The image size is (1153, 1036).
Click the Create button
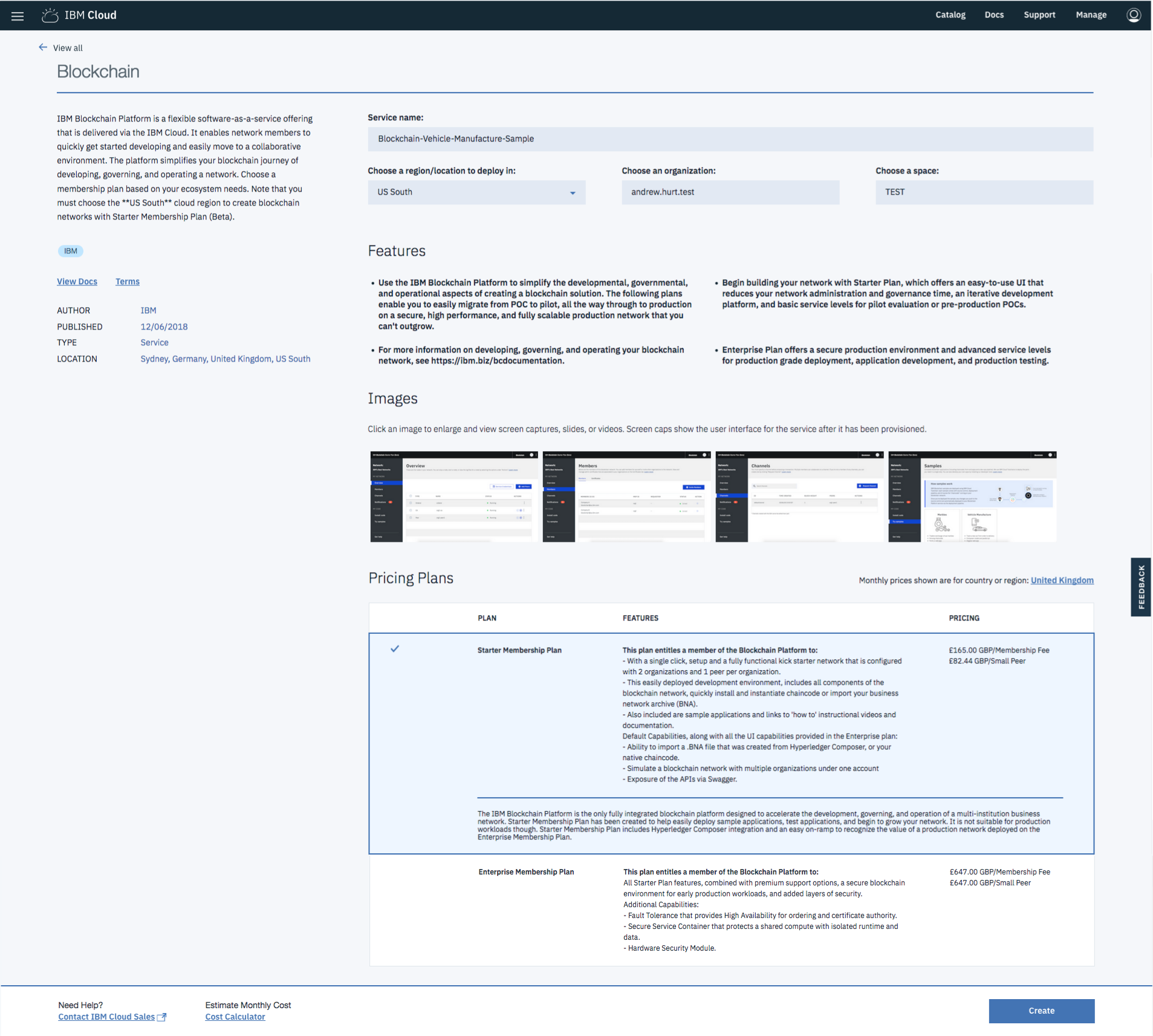1041,1011
